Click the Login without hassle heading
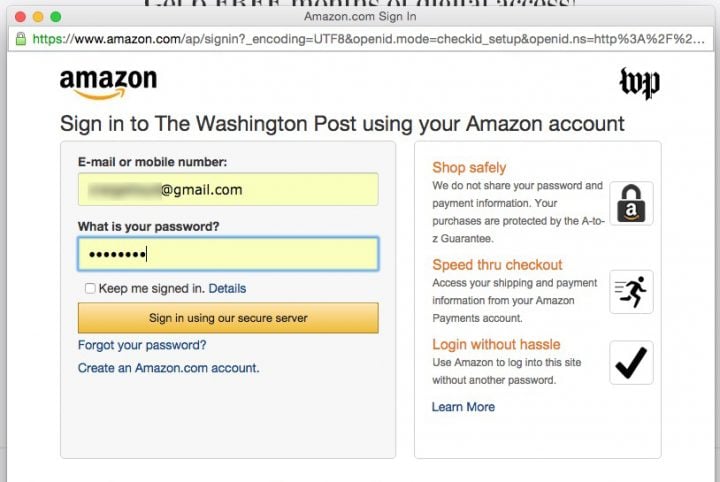720x482 pixels. (x=496, y=345)
